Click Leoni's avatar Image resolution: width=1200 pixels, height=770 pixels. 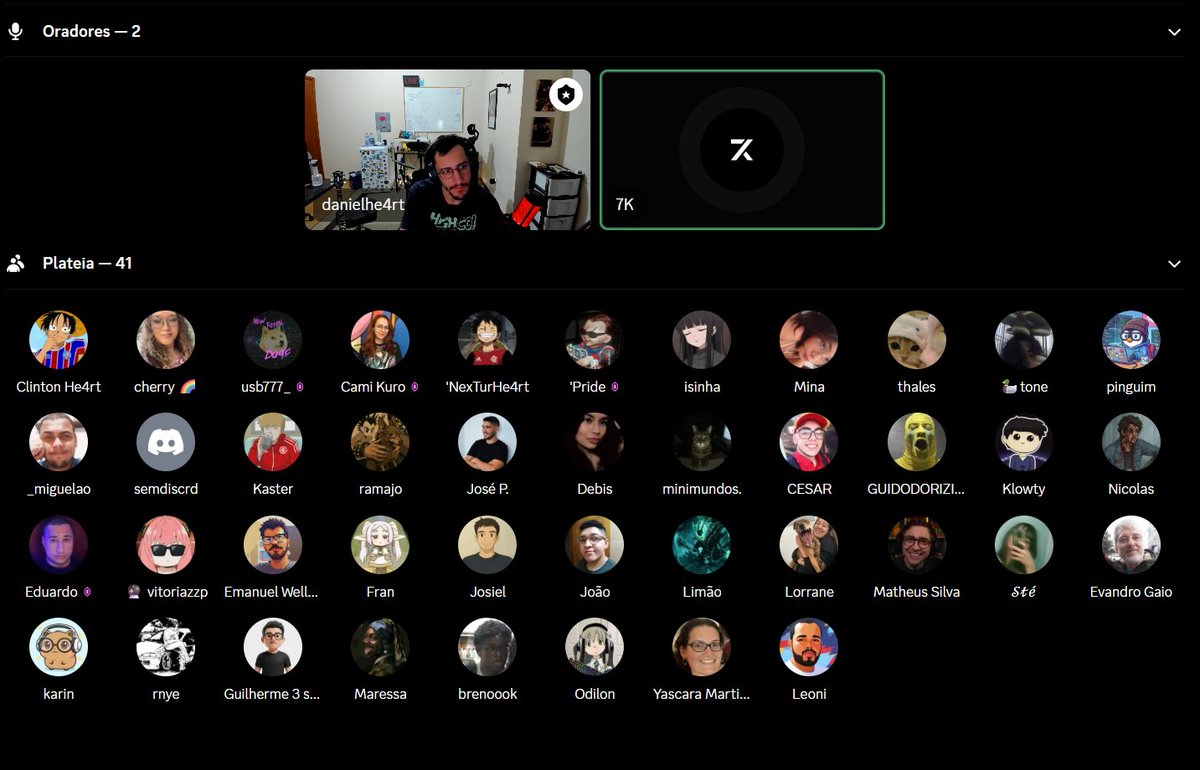pyautogui.click(x=809, y=647)
